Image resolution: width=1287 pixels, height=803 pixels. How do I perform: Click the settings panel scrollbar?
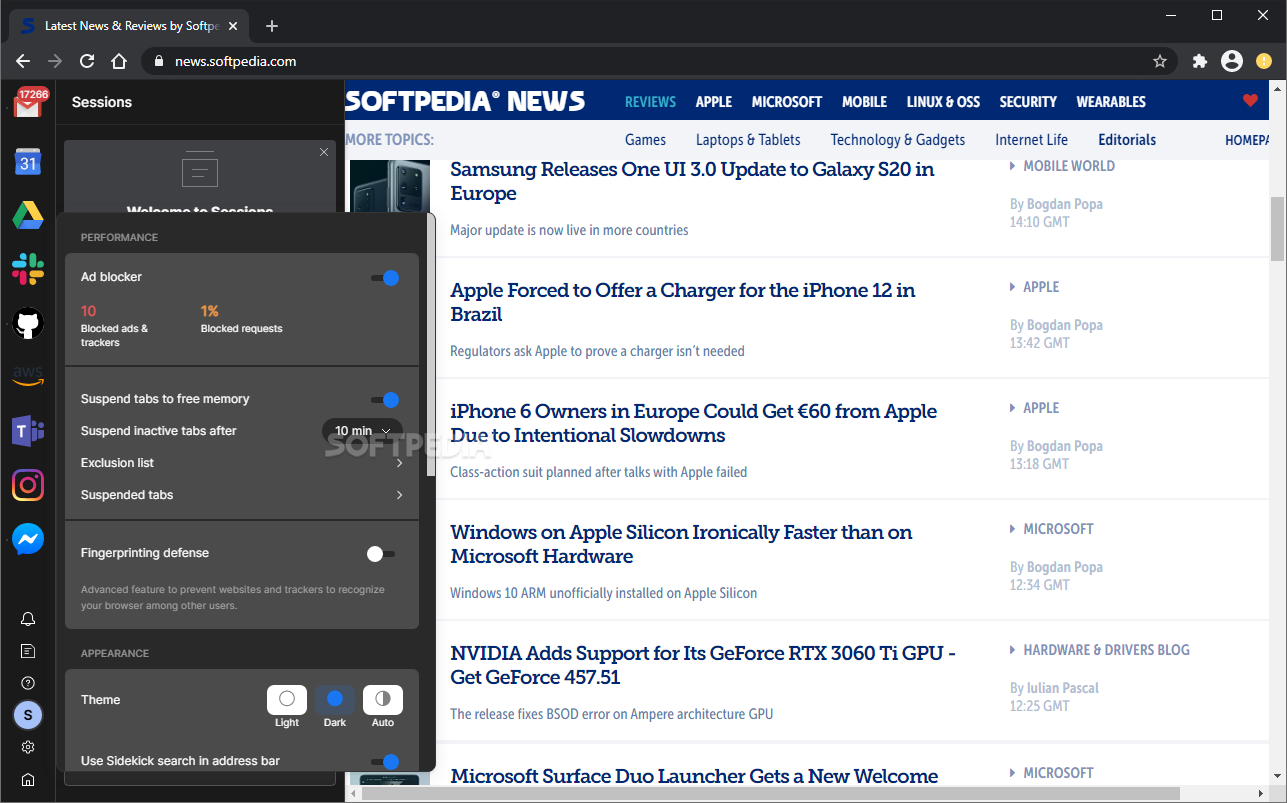(x=431, y=345)
